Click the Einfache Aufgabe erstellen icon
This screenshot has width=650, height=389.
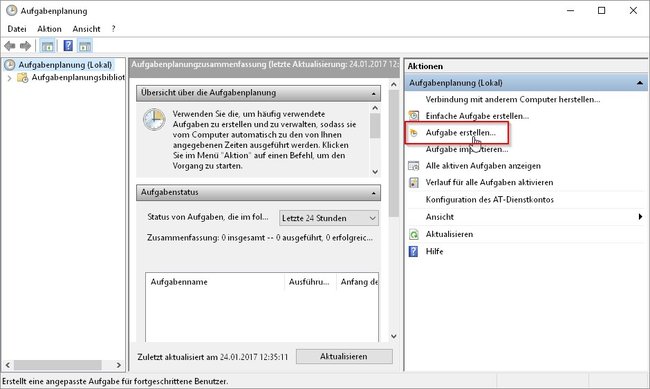pyautogui.click(x=414, y=116)
